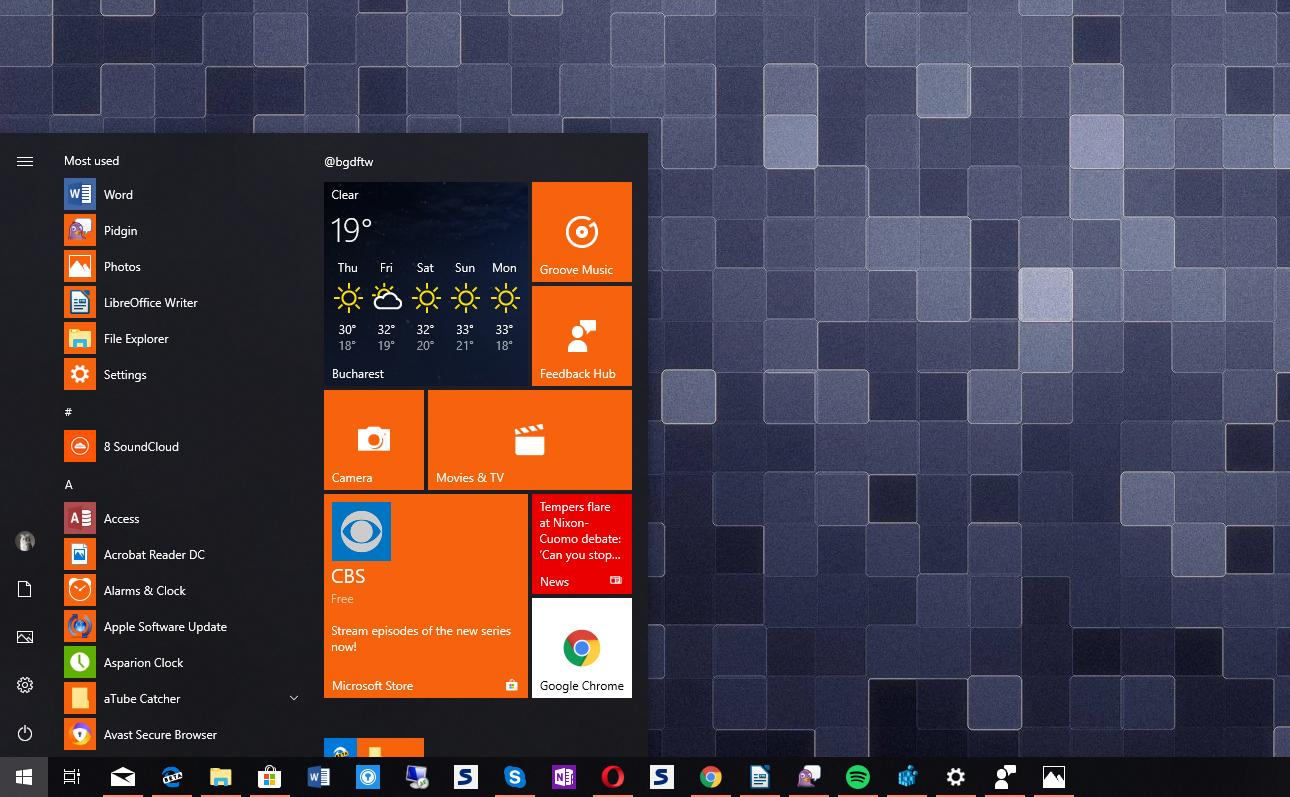1290x797 pixels.
Task: Open Task View on the taskbar
Action: pos(72,777)
